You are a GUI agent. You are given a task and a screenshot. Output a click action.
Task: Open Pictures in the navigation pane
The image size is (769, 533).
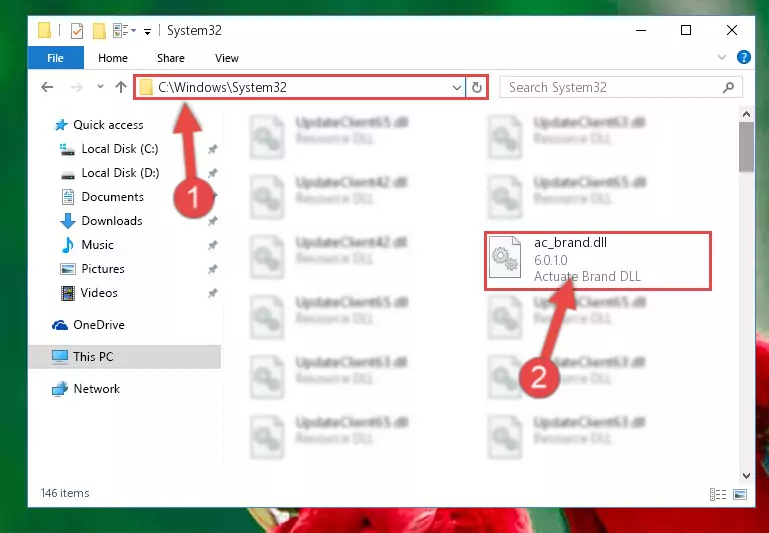pos(103,269)
